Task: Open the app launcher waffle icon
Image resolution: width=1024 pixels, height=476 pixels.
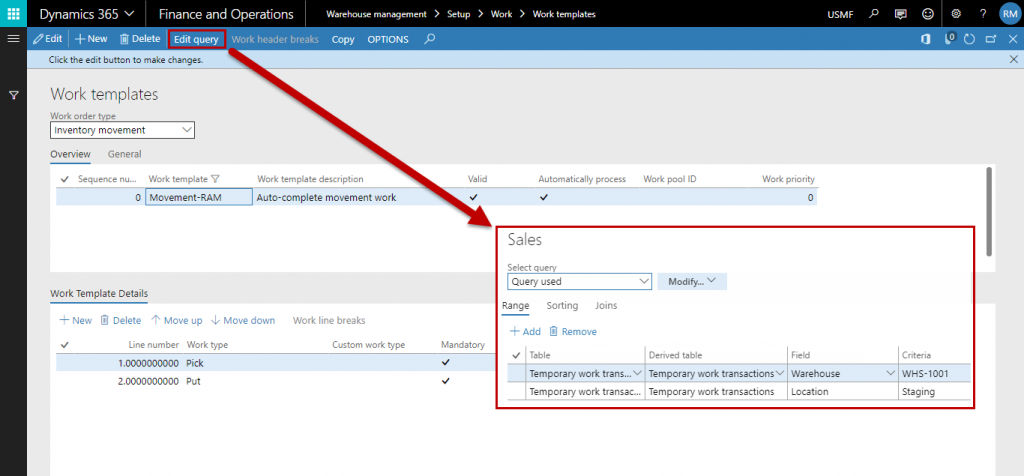Action: pyautogui.click(x=13, y=13)
